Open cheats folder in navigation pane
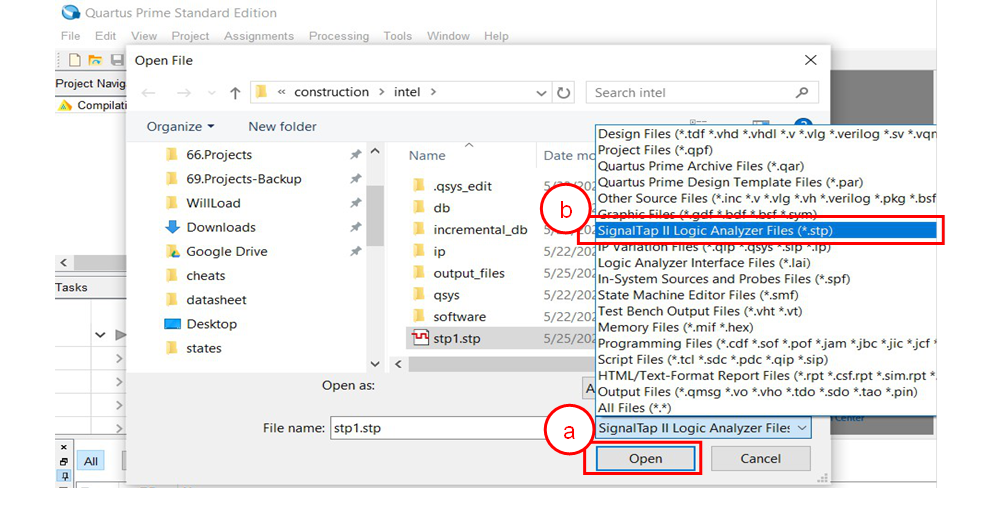The image size is (1000, 513). [x=205, y=276]
